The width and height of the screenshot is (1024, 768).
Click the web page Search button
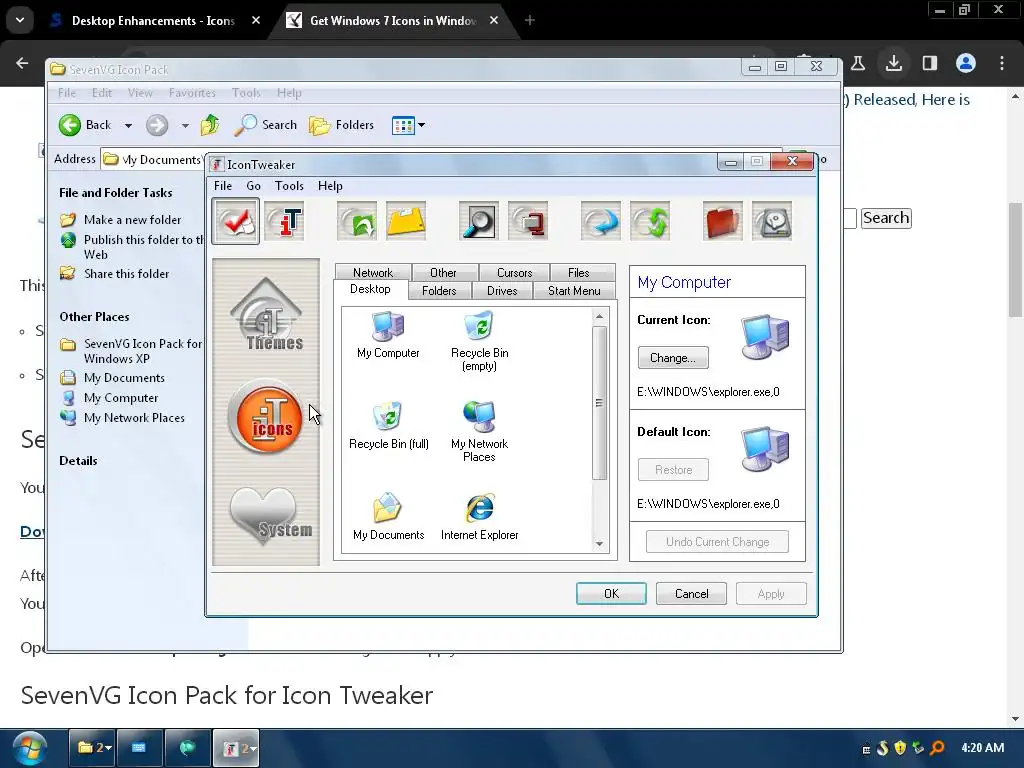[886, 217]
